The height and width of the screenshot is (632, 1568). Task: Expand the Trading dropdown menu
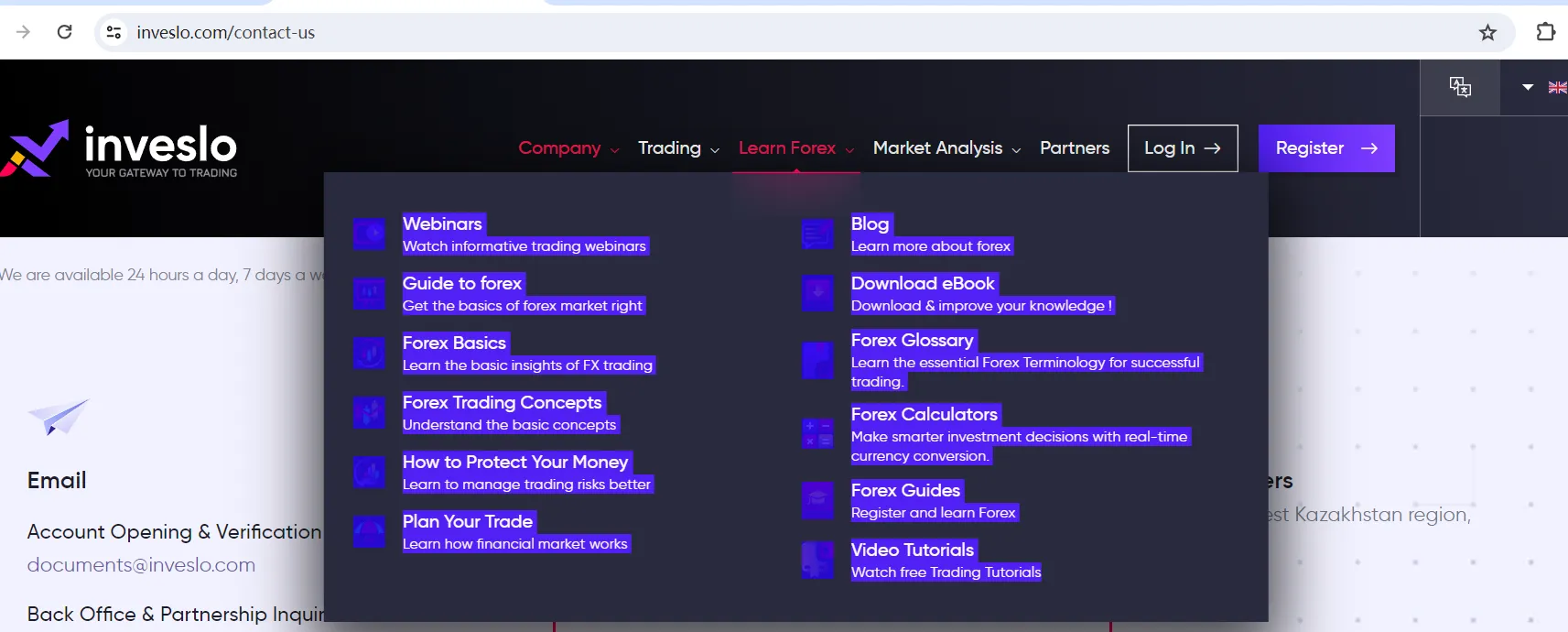(x=678, y=148)
